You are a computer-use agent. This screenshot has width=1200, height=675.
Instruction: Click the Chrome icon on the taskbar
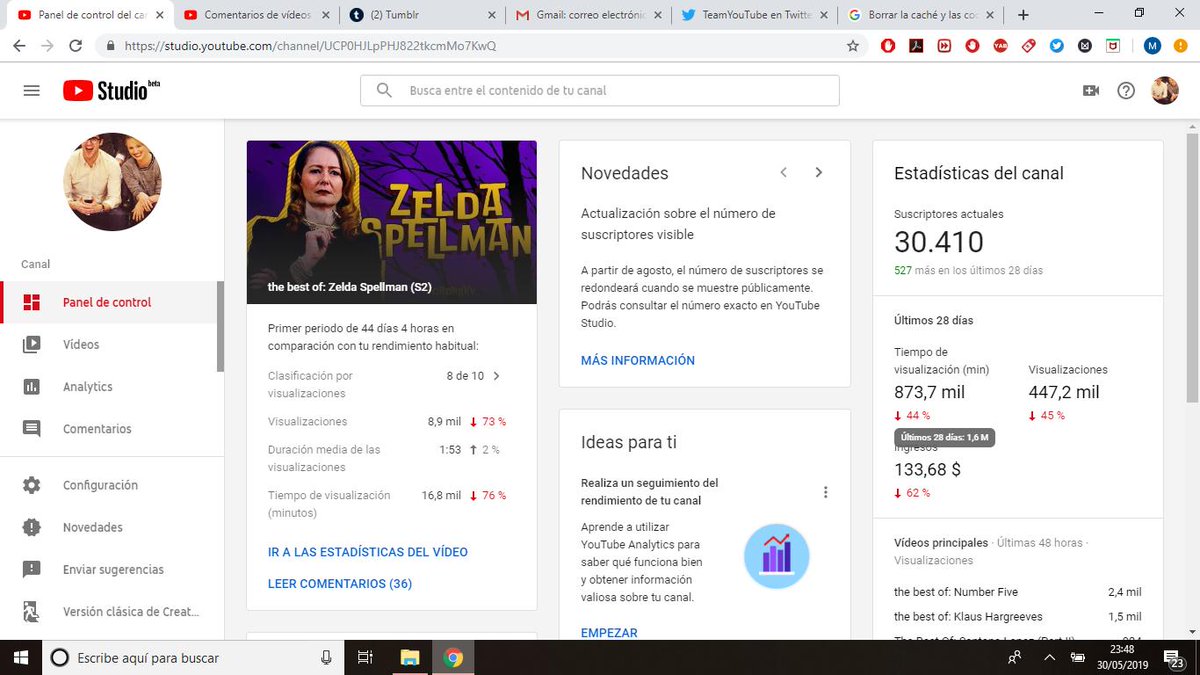(x=453, y=657)
